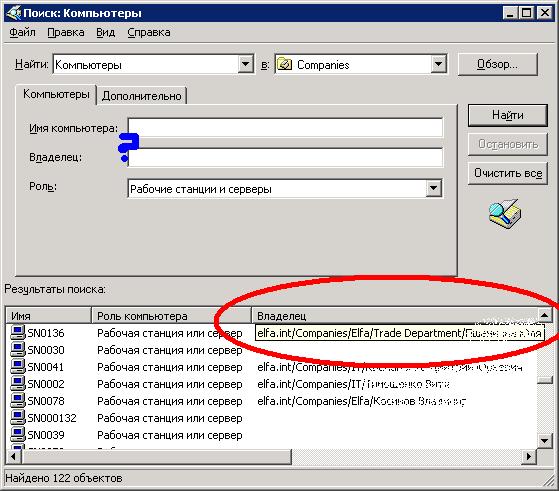Minimize the Поиск: Компьютеры window
The image size is (559, 491).
click(x=510, y=13)
